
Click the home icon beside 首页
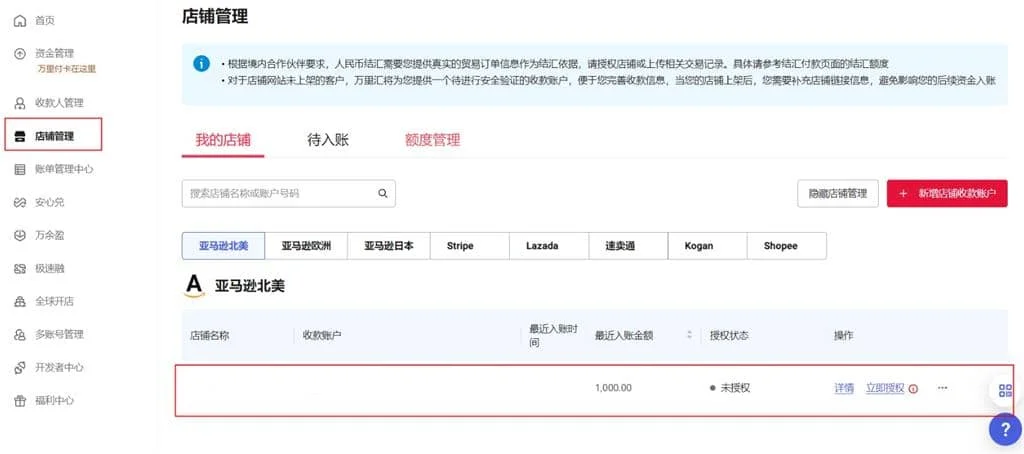(20, 20)
